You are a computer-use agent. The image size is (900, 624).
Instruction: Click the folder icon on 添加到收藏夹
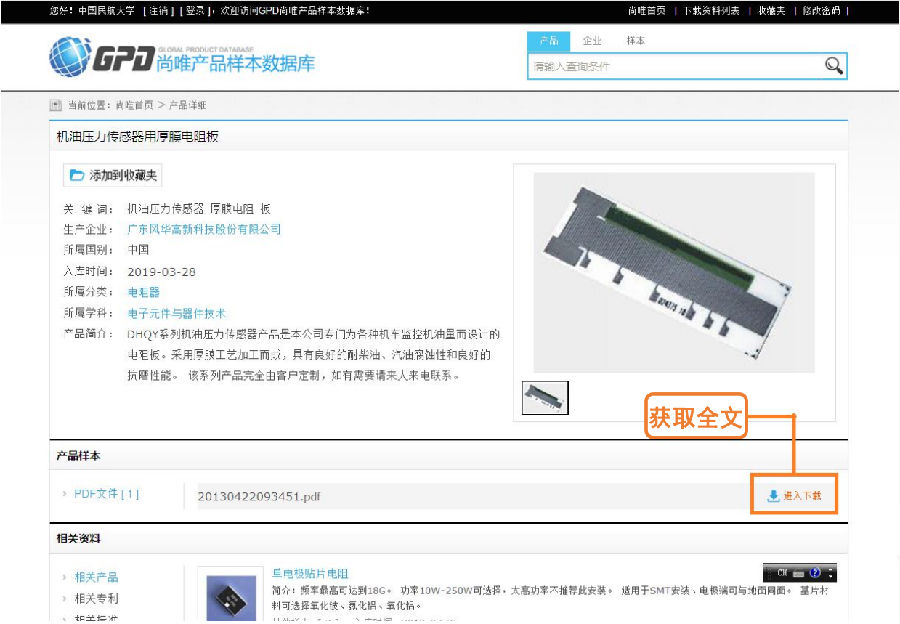pyautogui.click(x=76, y=175)
